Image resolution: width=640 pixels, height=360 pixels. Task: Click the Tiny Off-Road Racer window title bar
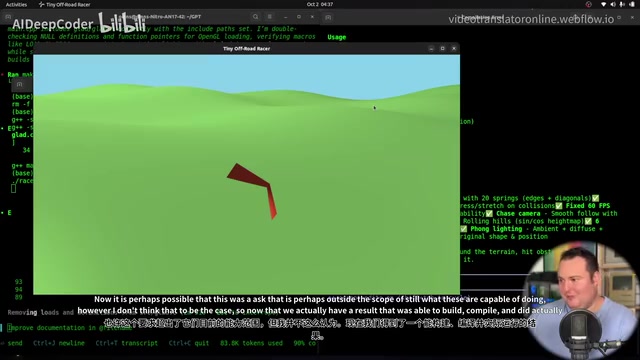(x=247, y=49)
